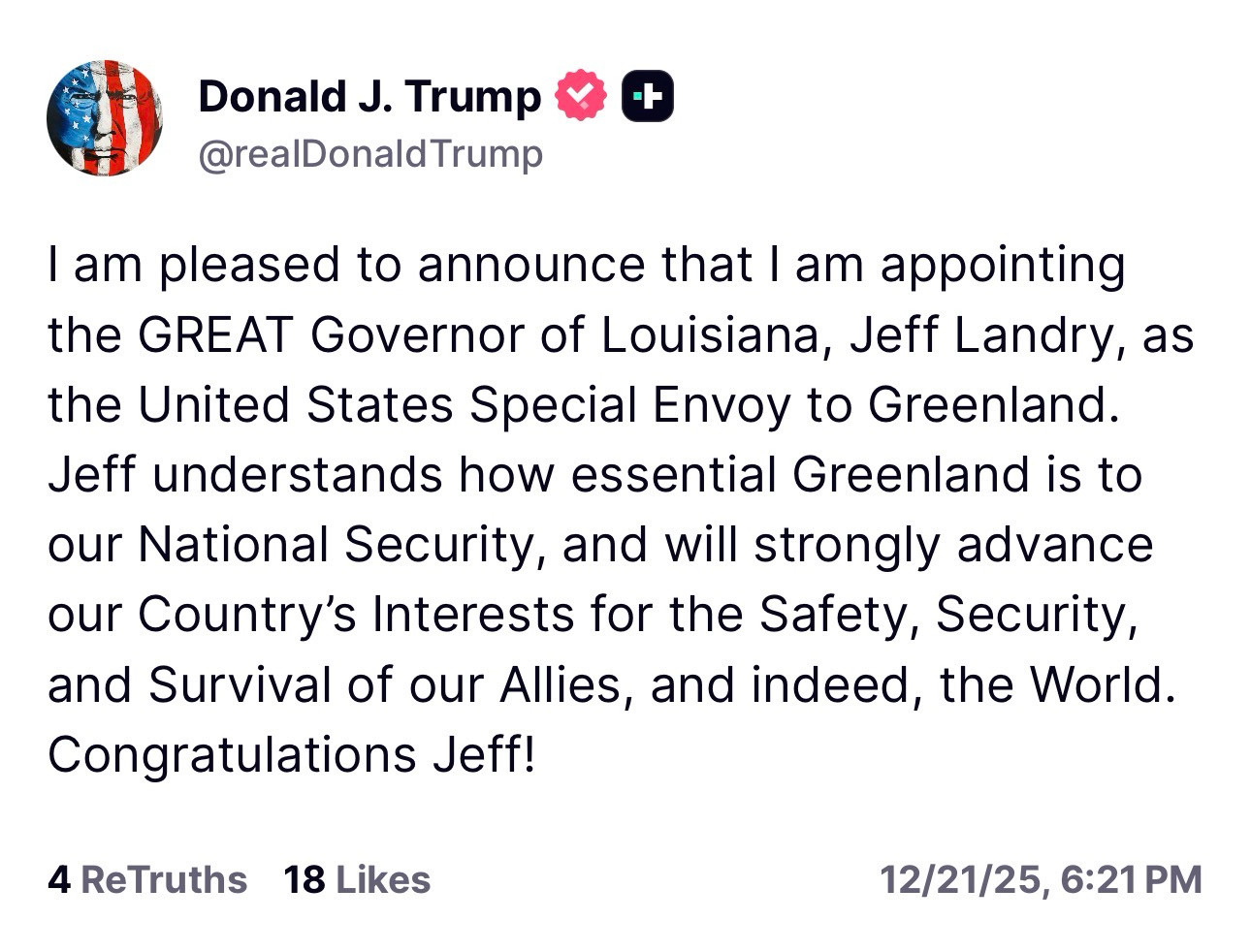
Task: Click the word "World." in the post
Action: point(1102,684)
